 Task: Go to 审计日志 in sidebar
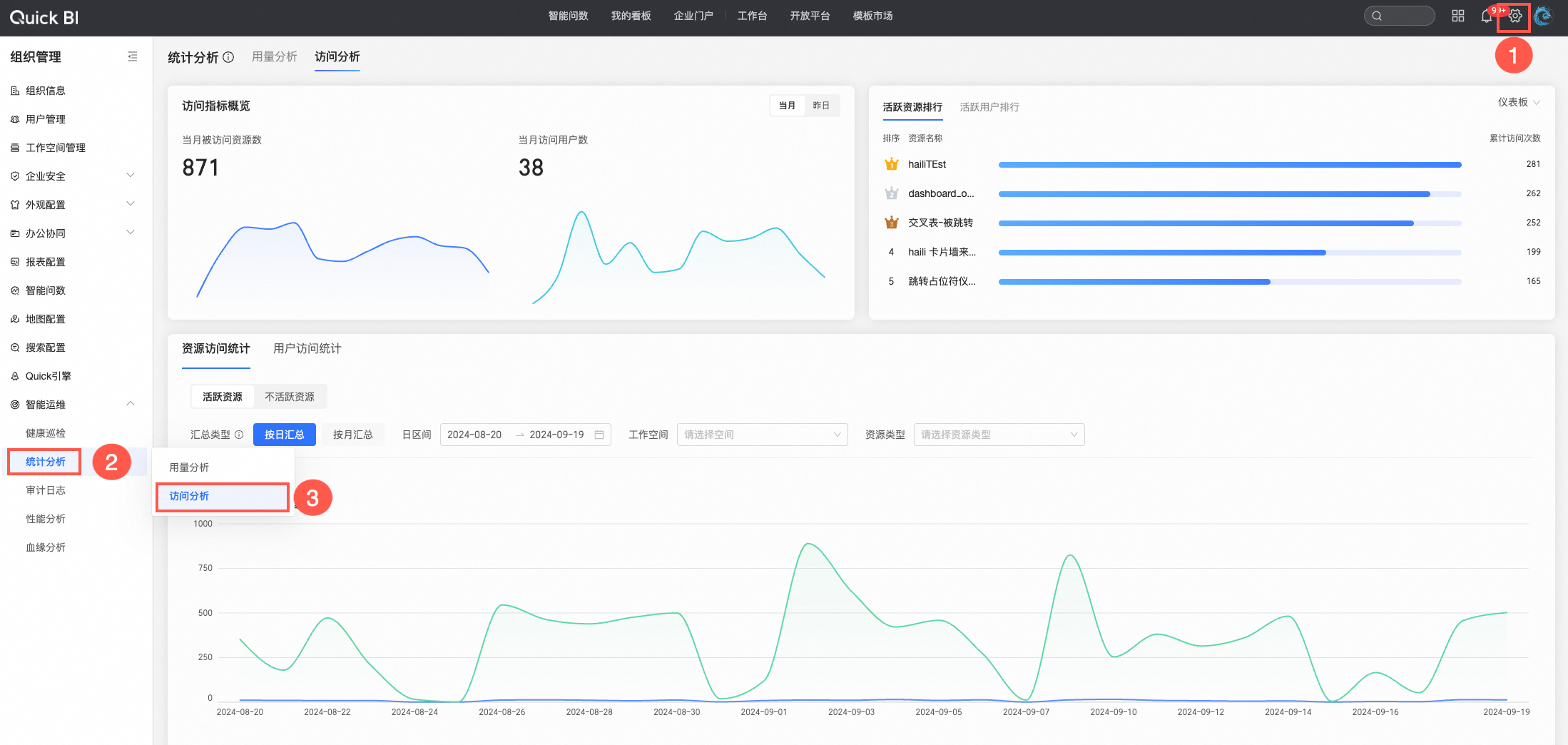46,490
